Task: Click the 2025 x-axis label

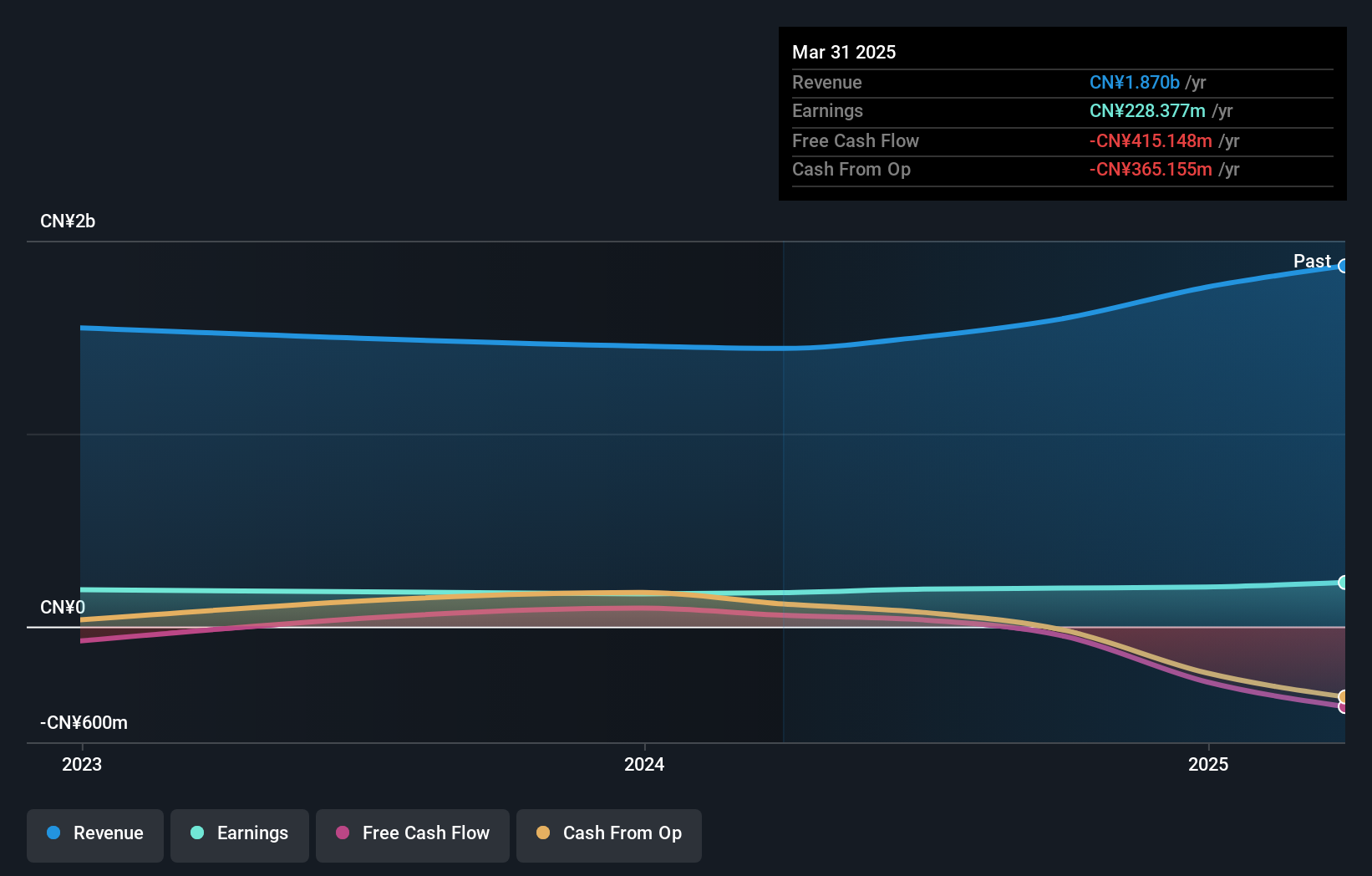Action: click(x=1208, y=764)
